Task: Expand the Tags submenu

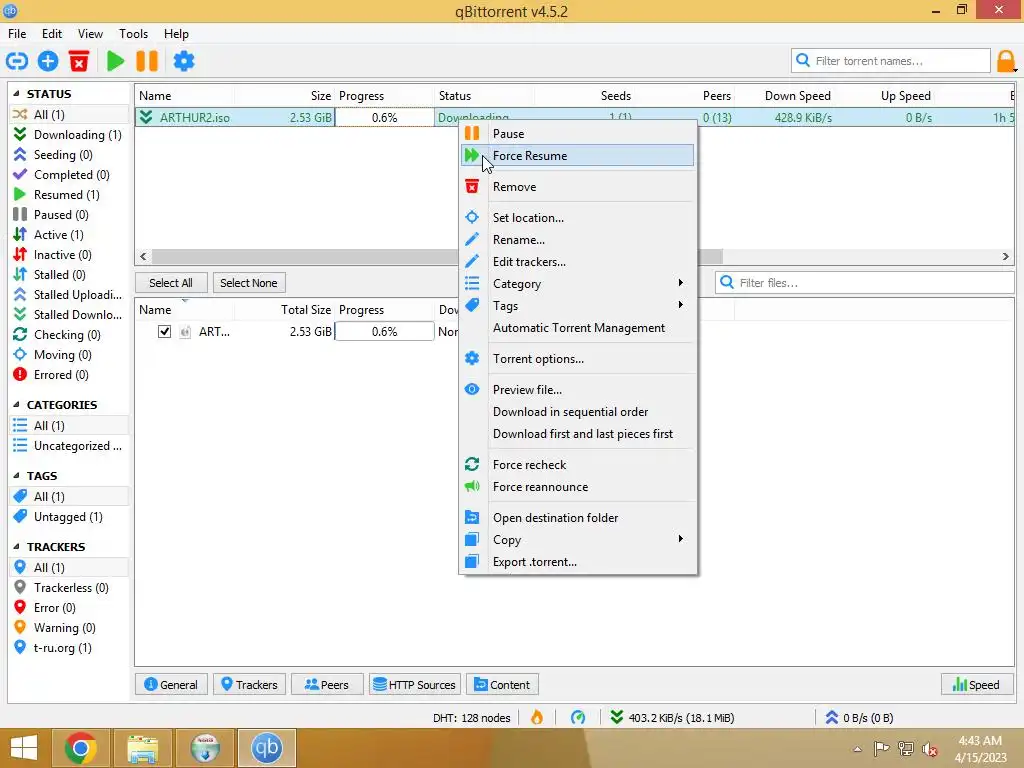Action: pos(578,306)
